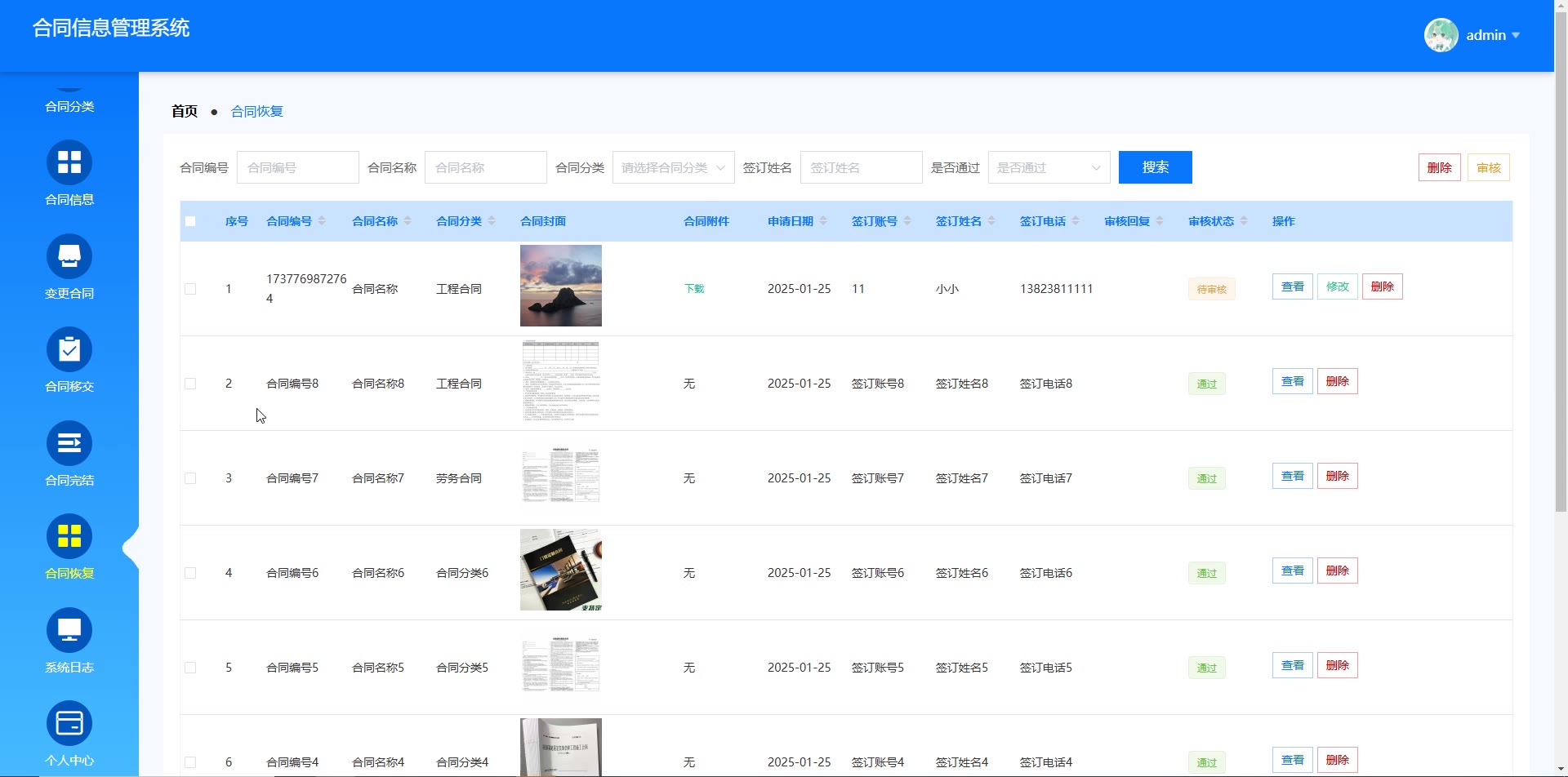Viewport: 1568px width, 777px height.
Task: Open the 系统日志 monitor icon
Action: [69, 630]
